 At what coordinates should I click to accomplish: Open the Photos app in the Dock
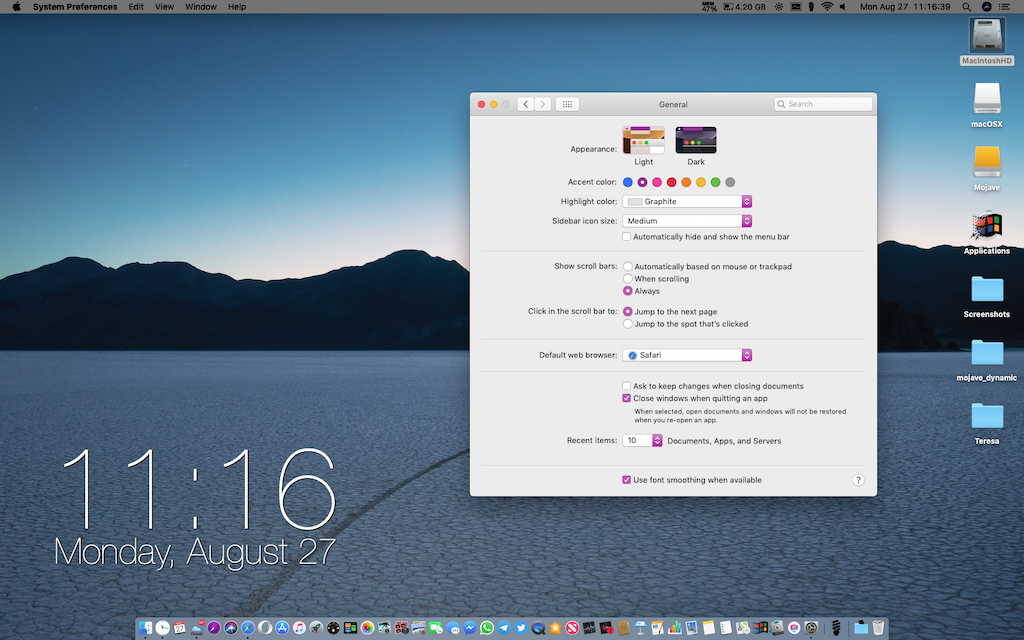click(367, 628)
